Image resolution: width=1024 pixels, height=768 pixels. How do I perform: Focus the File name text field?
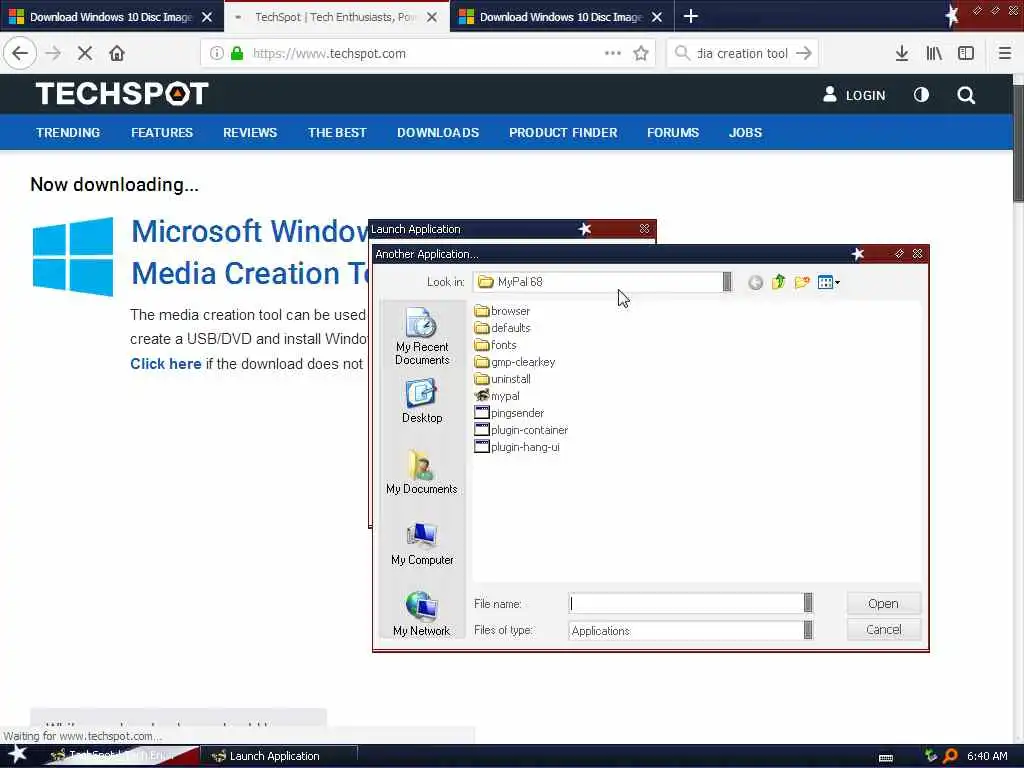(686, 603)
